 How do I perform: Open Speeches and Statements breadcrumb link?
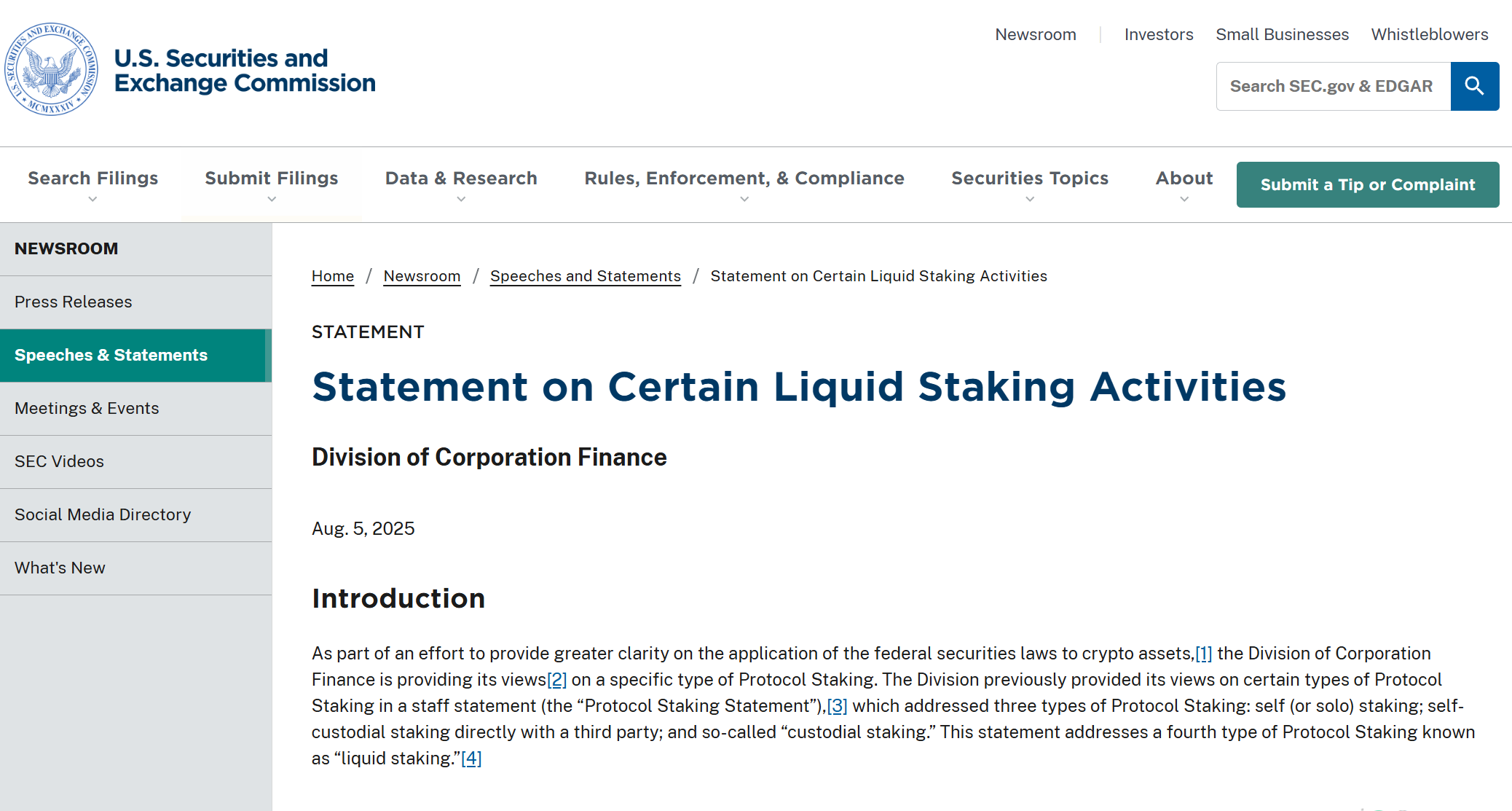[586, 276]
